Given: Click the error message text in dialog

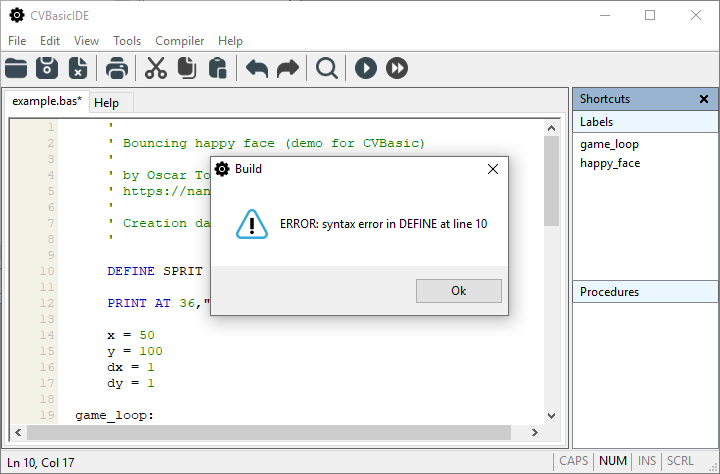Looking at the screenshot, I should (383, 224).
